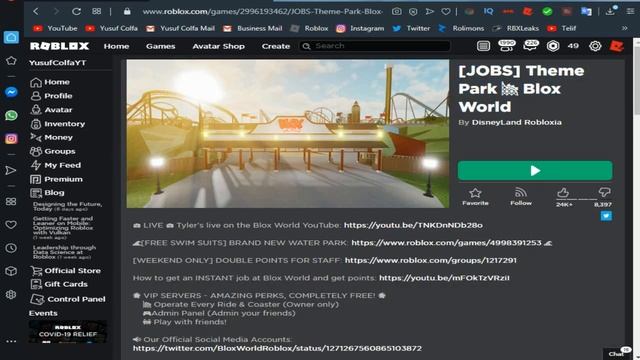Screen dimensions: 640x360
Task: Click the heart bookmark icon in address bar
Action: point(446,11)
